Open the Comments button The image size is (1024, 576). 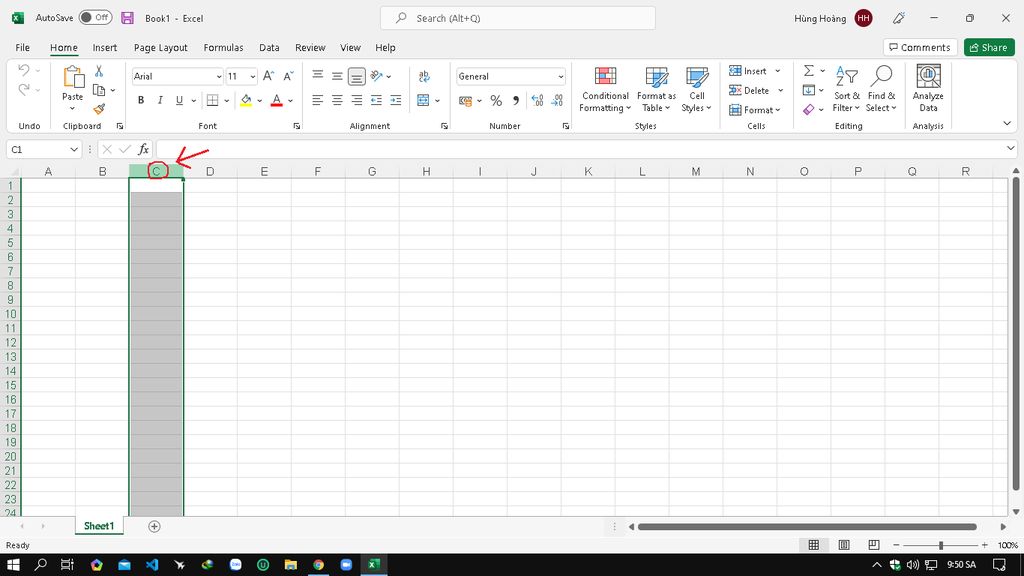coord(919,47)
